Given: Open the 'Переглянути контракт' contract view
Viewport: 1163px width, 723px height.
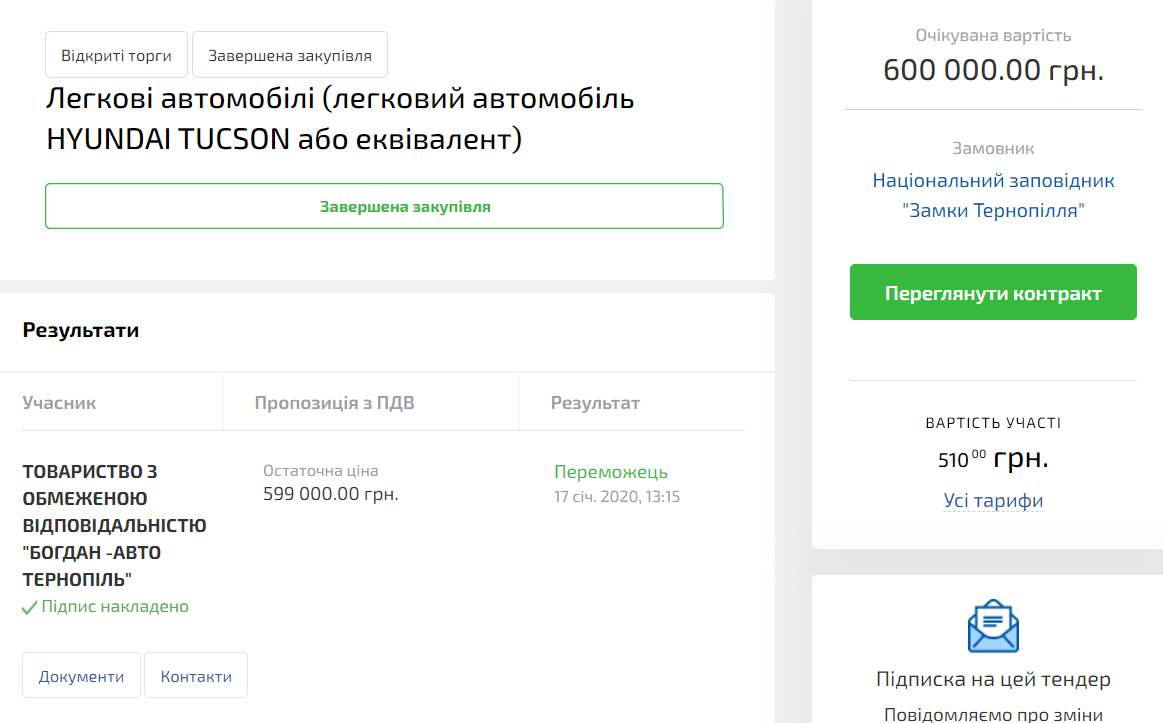Looking at the screenshot, I should tap(992, 291).
